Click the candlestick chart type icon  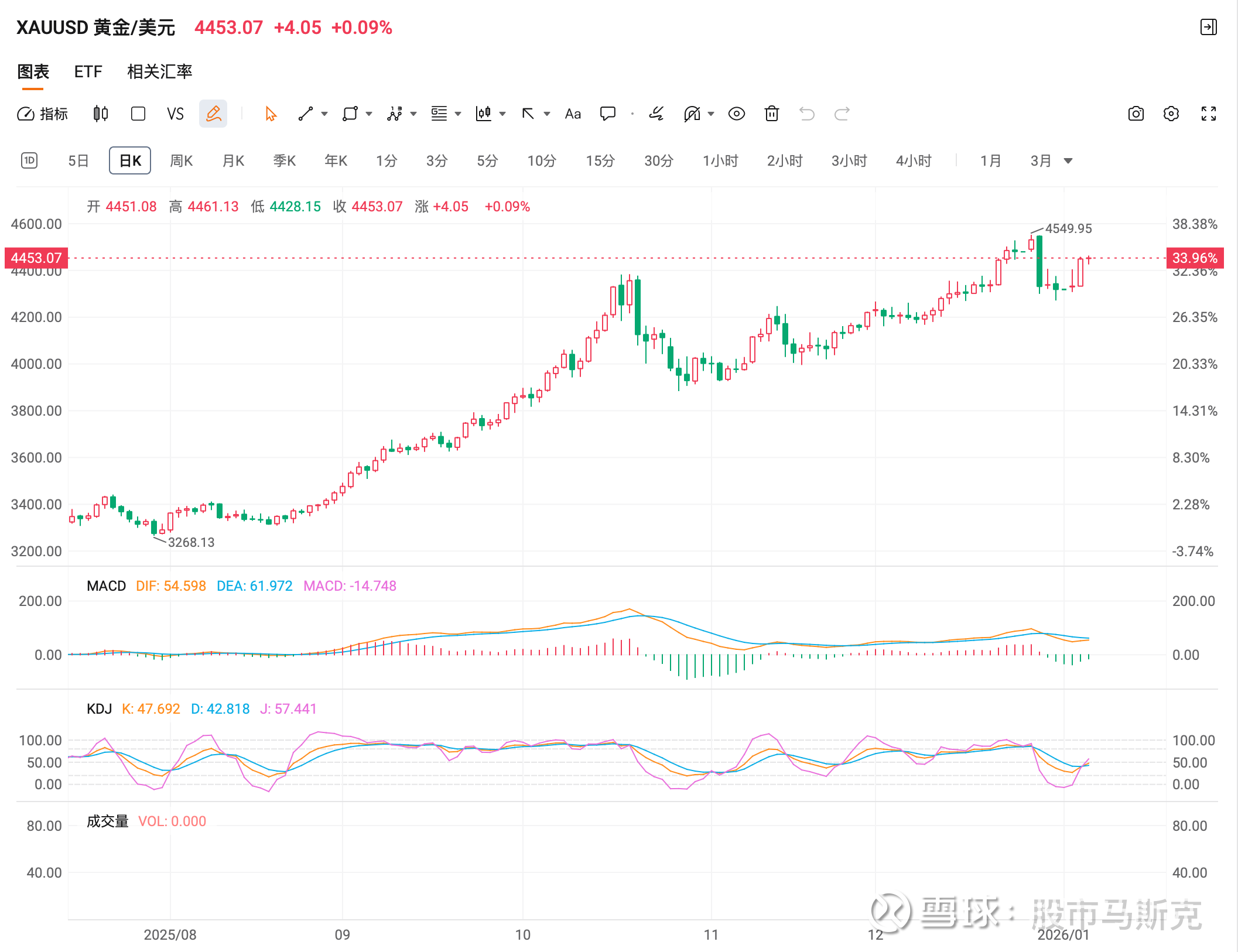(x=101, y=114)
